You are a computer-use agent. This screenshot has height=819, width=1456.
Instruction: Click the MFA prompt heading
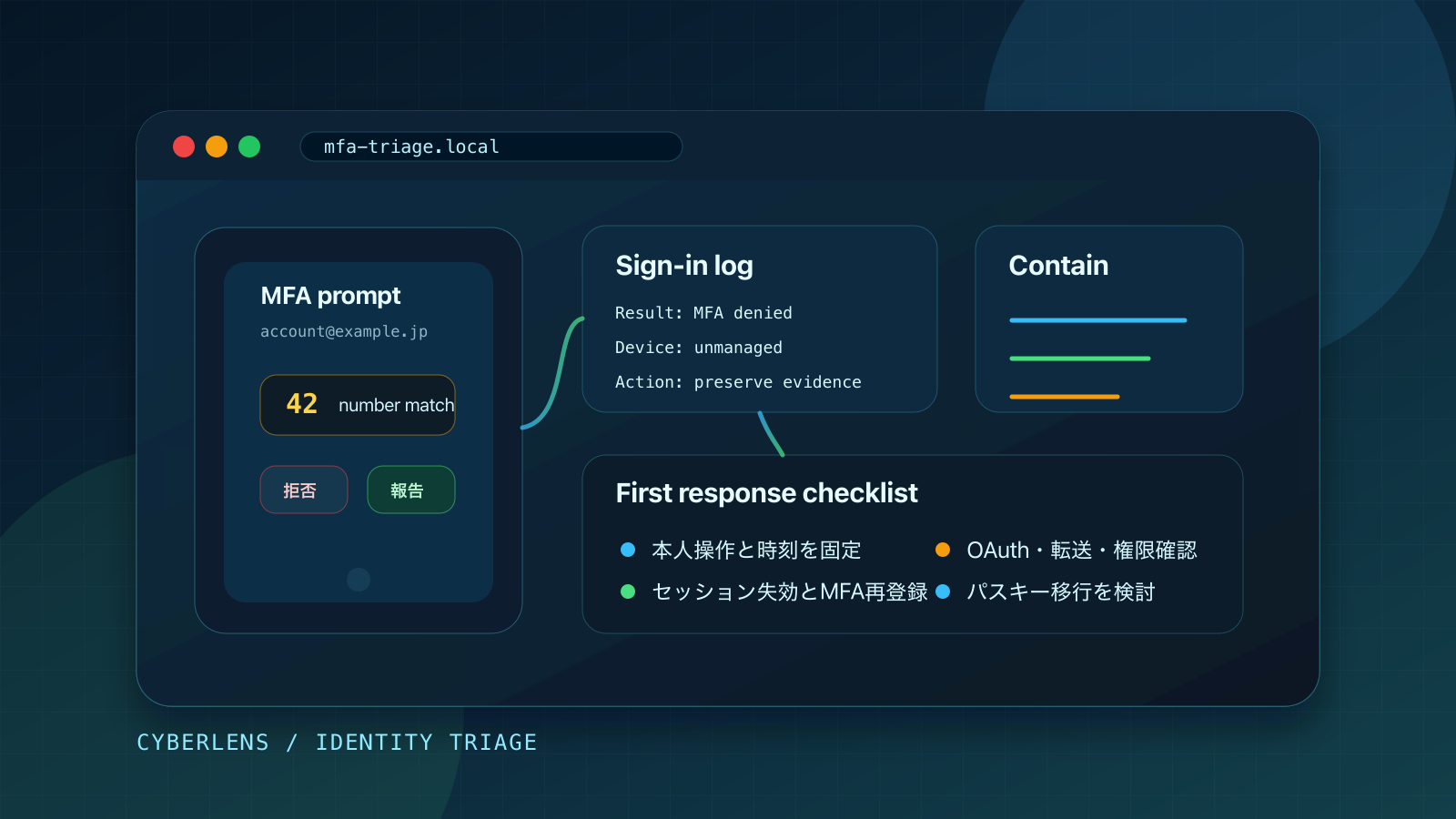(x=330, y=296)
